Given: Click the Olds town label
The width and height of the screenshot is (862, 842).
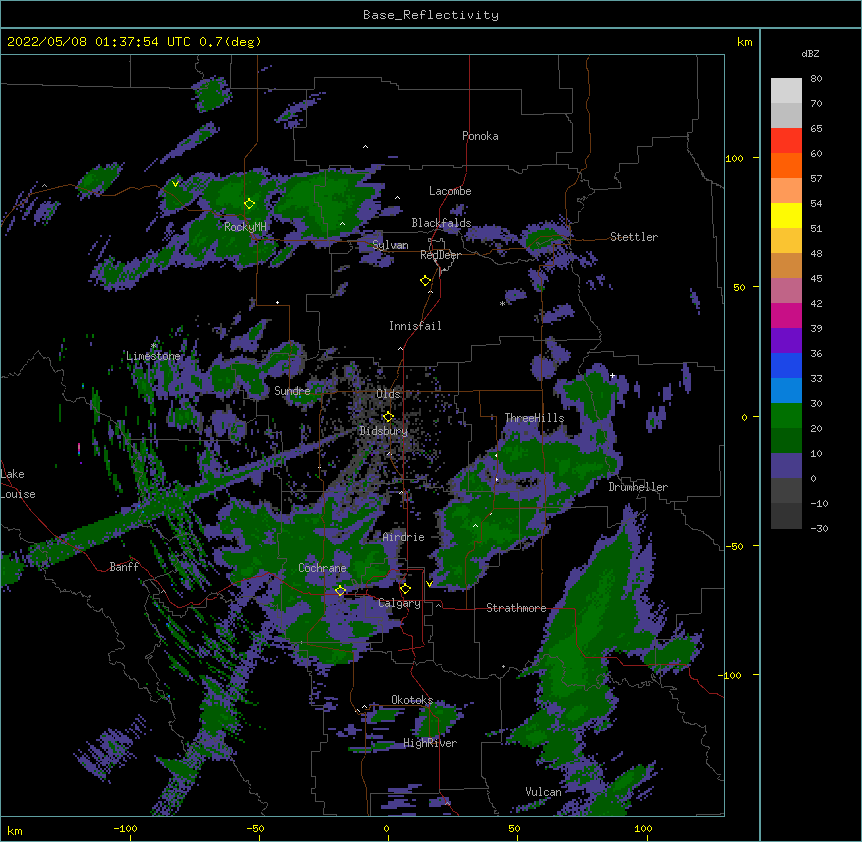Looking at the screenshot, I should point(388,394).
